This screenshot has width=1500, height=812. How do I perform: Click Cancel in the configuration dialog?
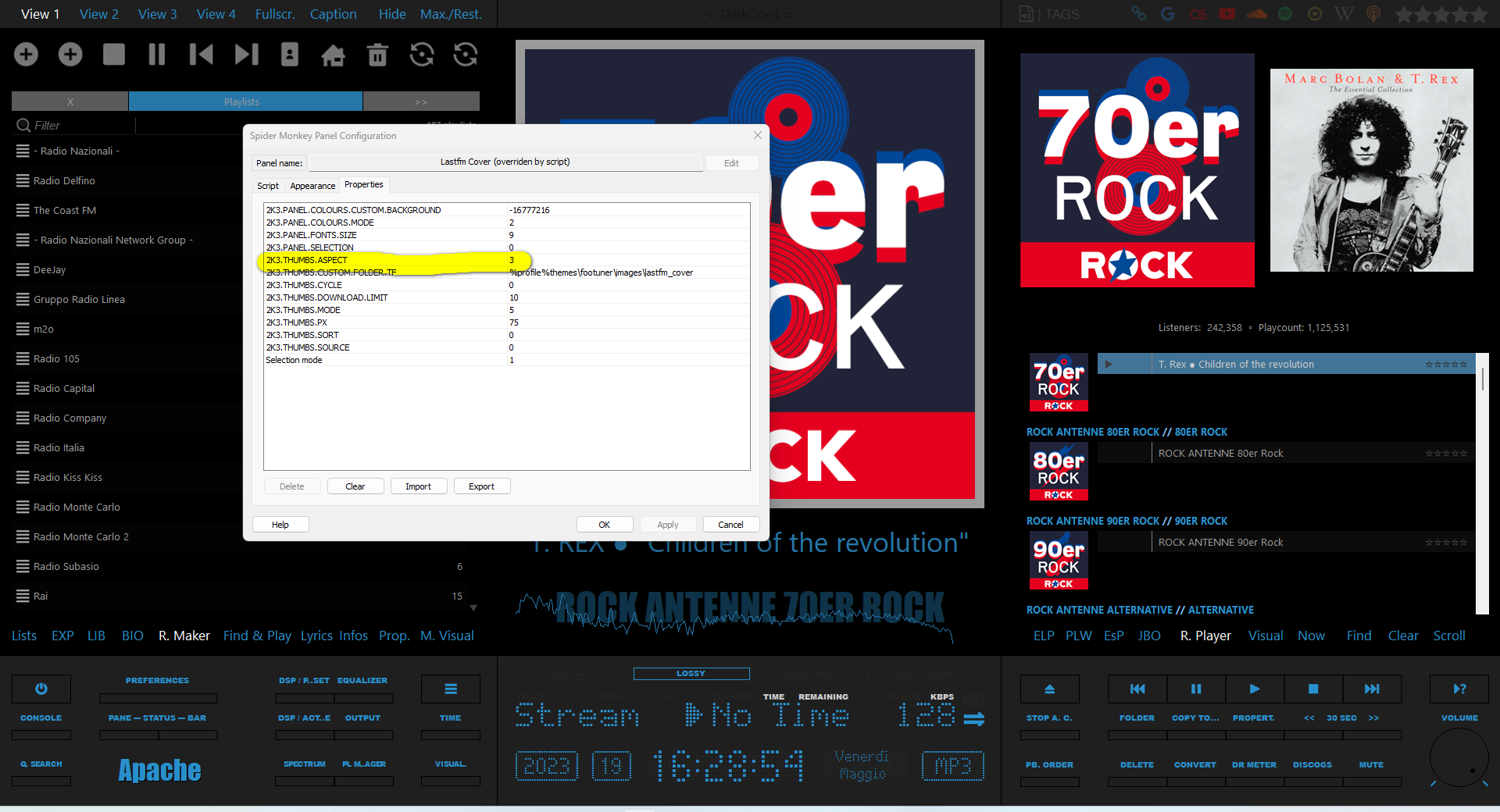point(730,525)
